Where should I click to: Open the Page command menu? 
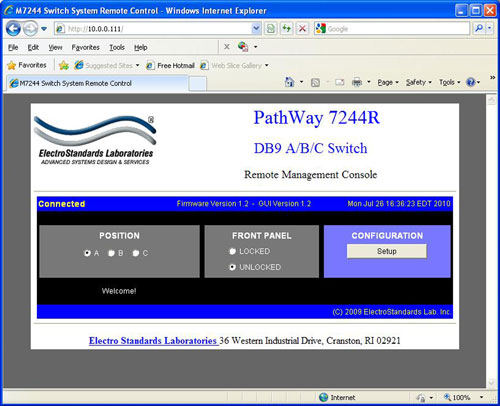pyautogui.click(x=388, y=82)
